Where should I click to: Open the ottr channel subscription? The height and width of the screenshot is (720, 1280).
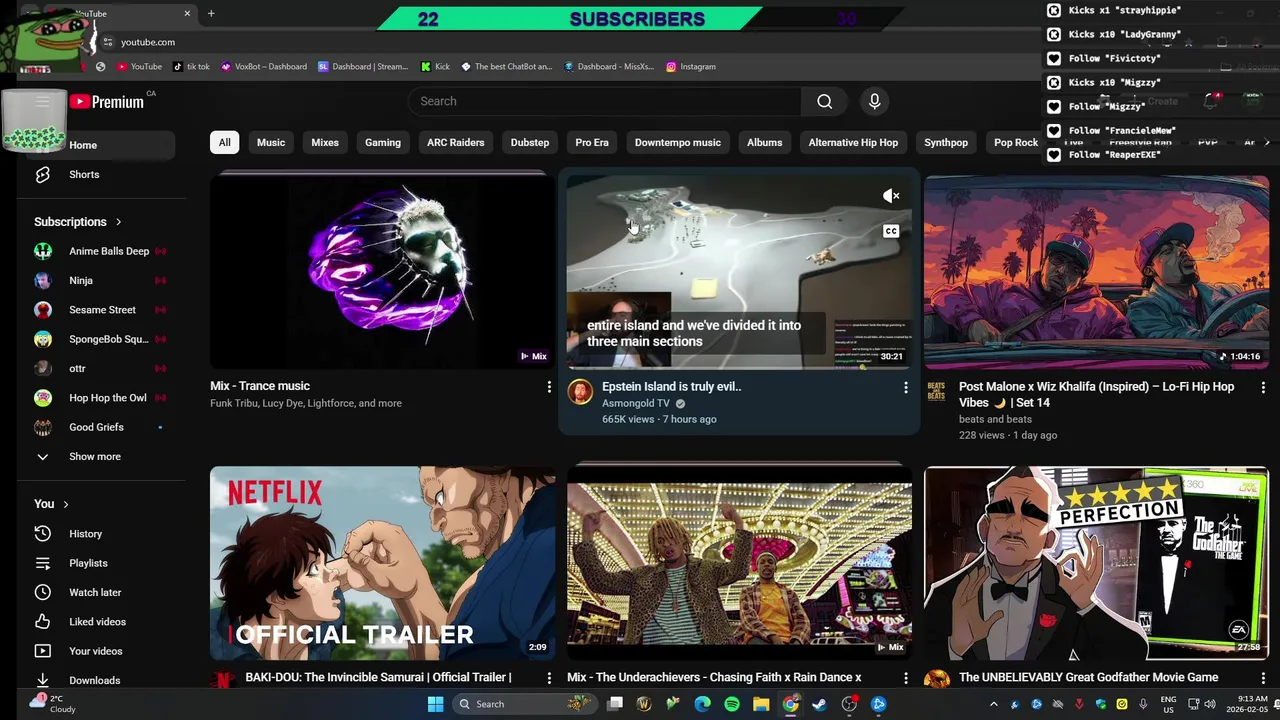coord(98,368)
